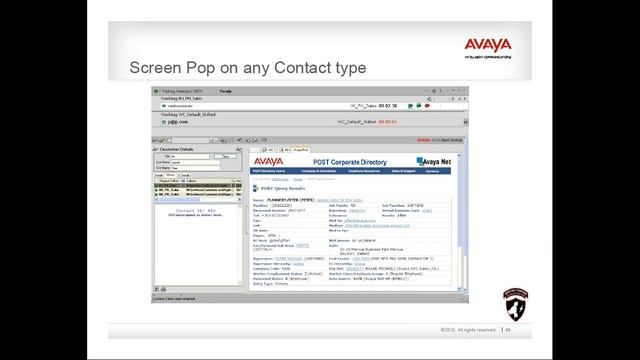Viewport: 640px width, 360px height.
Task: Open the Sales & Support menu
Action: [x=403, y=171]
